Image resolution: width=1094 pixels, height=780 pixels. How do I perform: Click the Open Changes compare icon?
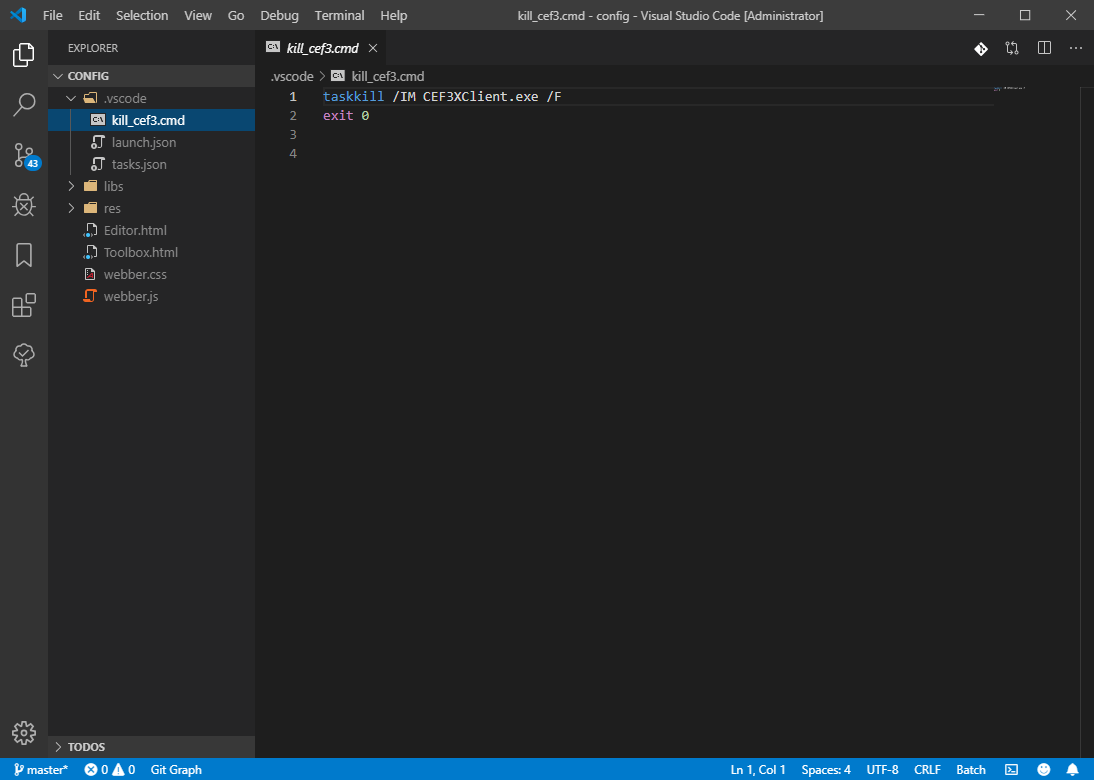point(1012,48)
